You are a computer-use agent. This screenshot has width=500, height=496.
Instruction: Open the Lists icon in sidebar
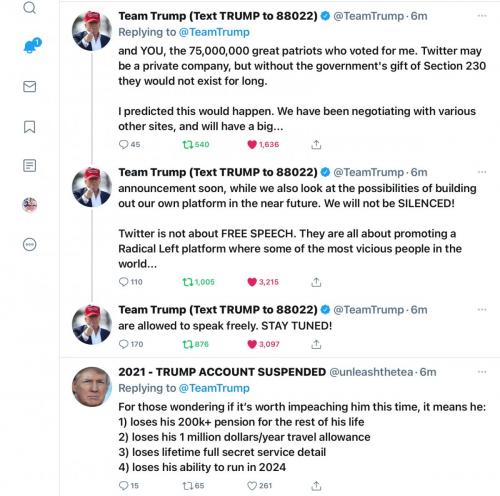pos(29,165)
